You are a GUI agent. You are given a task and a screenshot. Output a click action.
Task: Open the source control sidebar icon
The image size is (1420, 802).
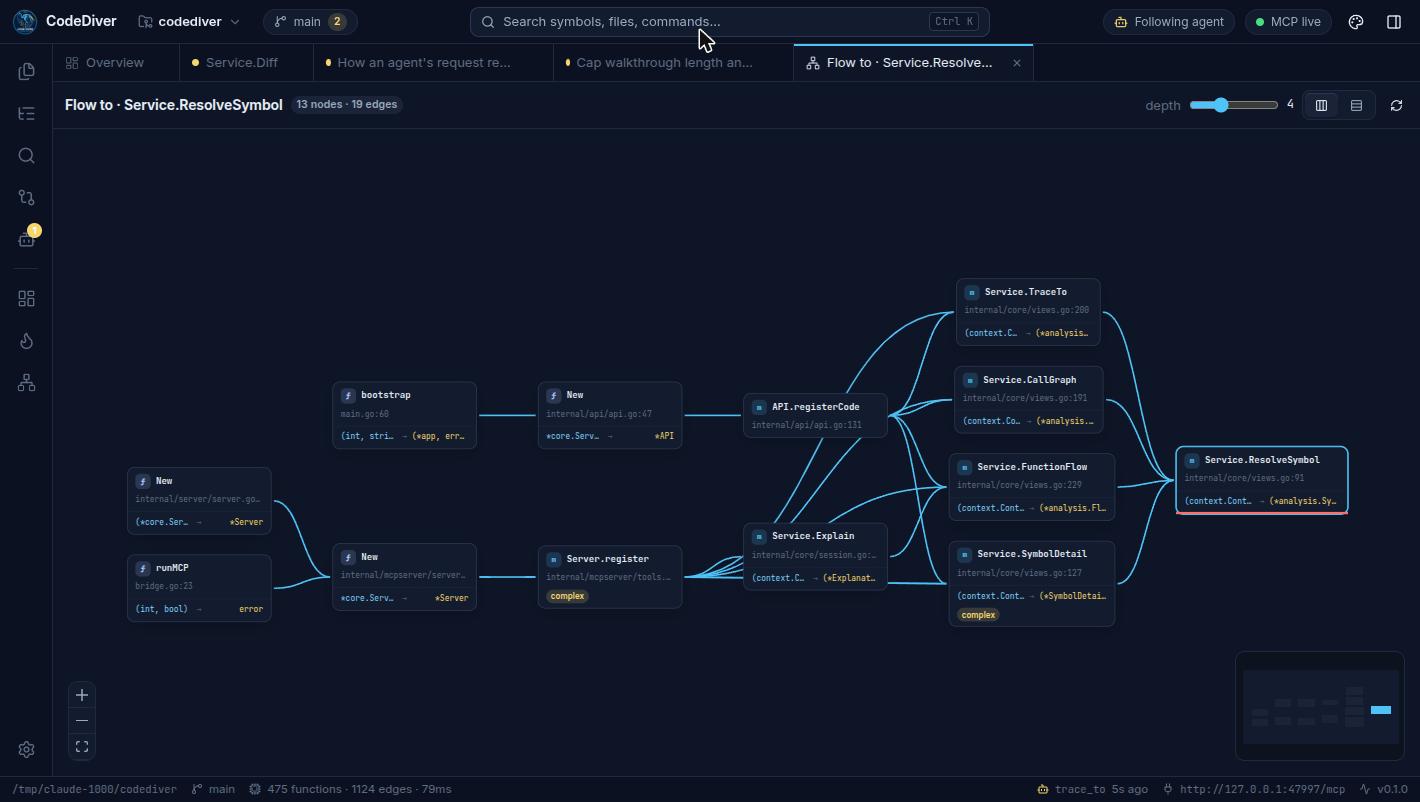[27, 197]
